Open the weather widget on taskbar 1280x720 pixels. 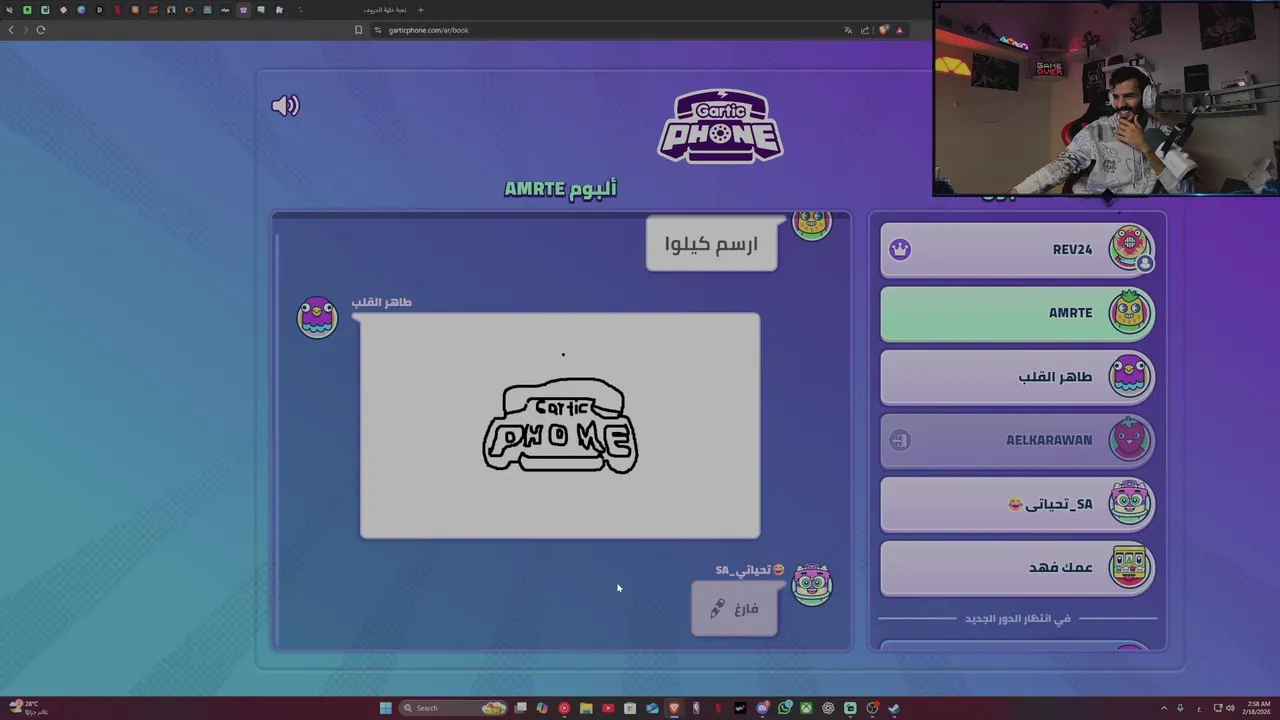pyautogui.click(x=26, y=708)
